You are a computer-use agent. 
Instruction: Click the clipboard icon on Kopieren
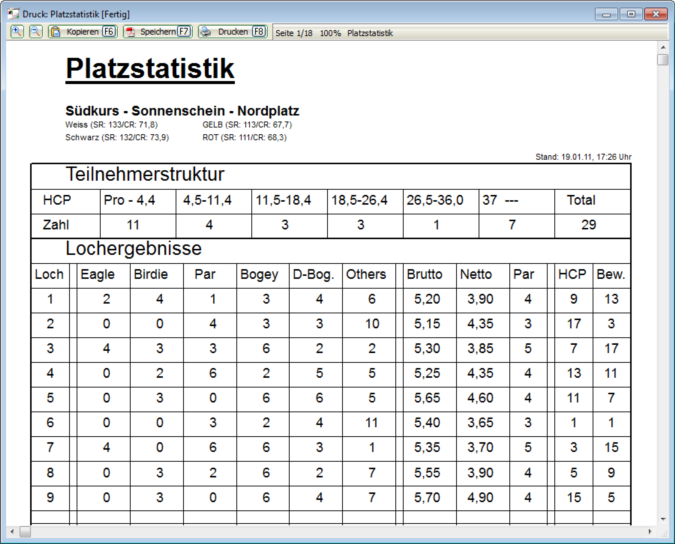pos(55,32)
